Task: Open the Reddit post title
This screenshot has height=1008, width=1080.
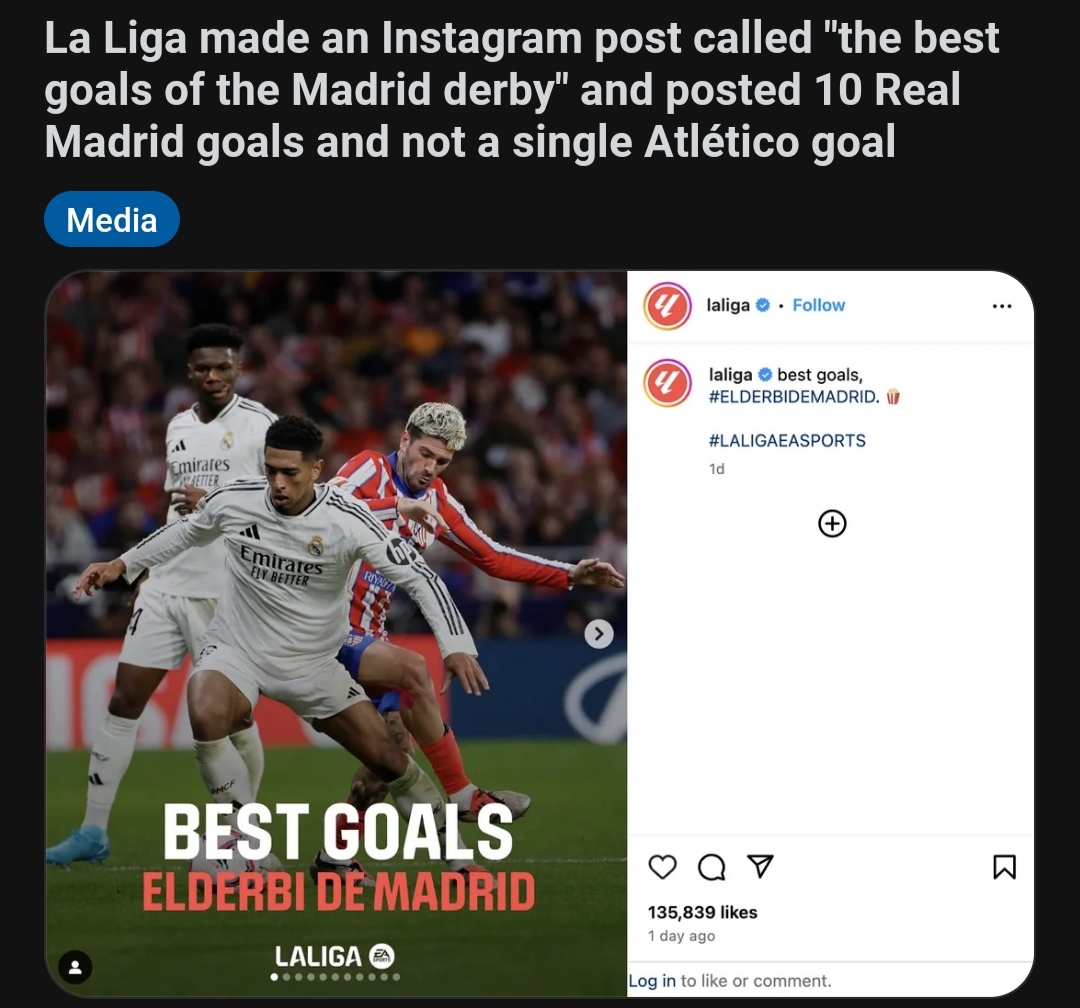Action: pyautogui.click(x=521, y=90)
